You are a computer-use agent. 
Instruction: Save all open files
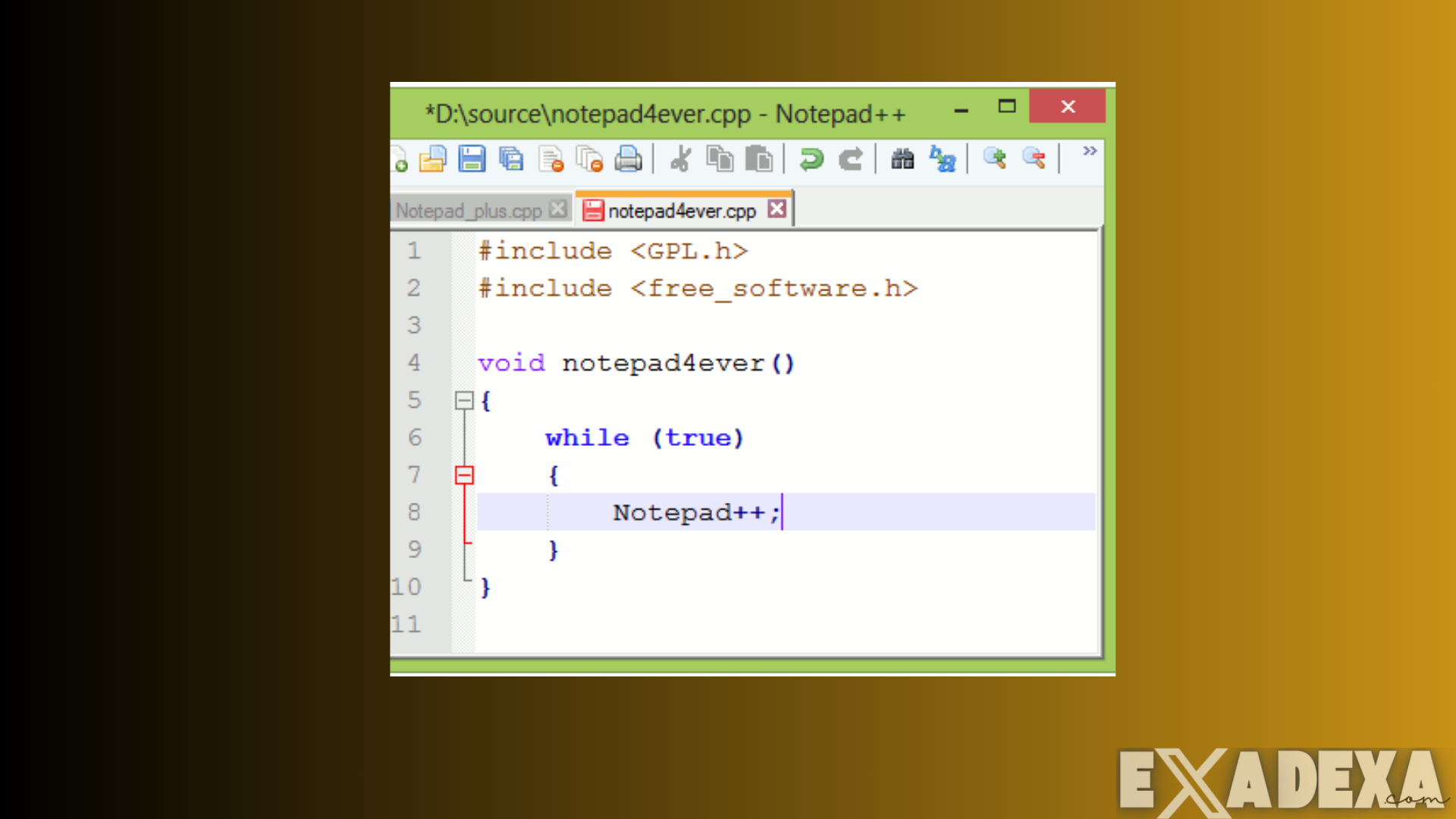(x=511, y=159)
